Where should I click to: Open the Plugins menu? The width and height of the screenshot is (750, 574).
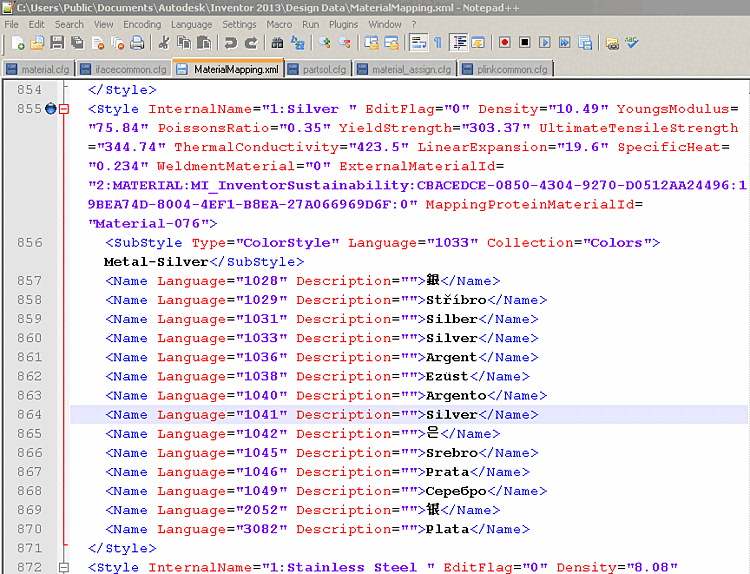343,24
